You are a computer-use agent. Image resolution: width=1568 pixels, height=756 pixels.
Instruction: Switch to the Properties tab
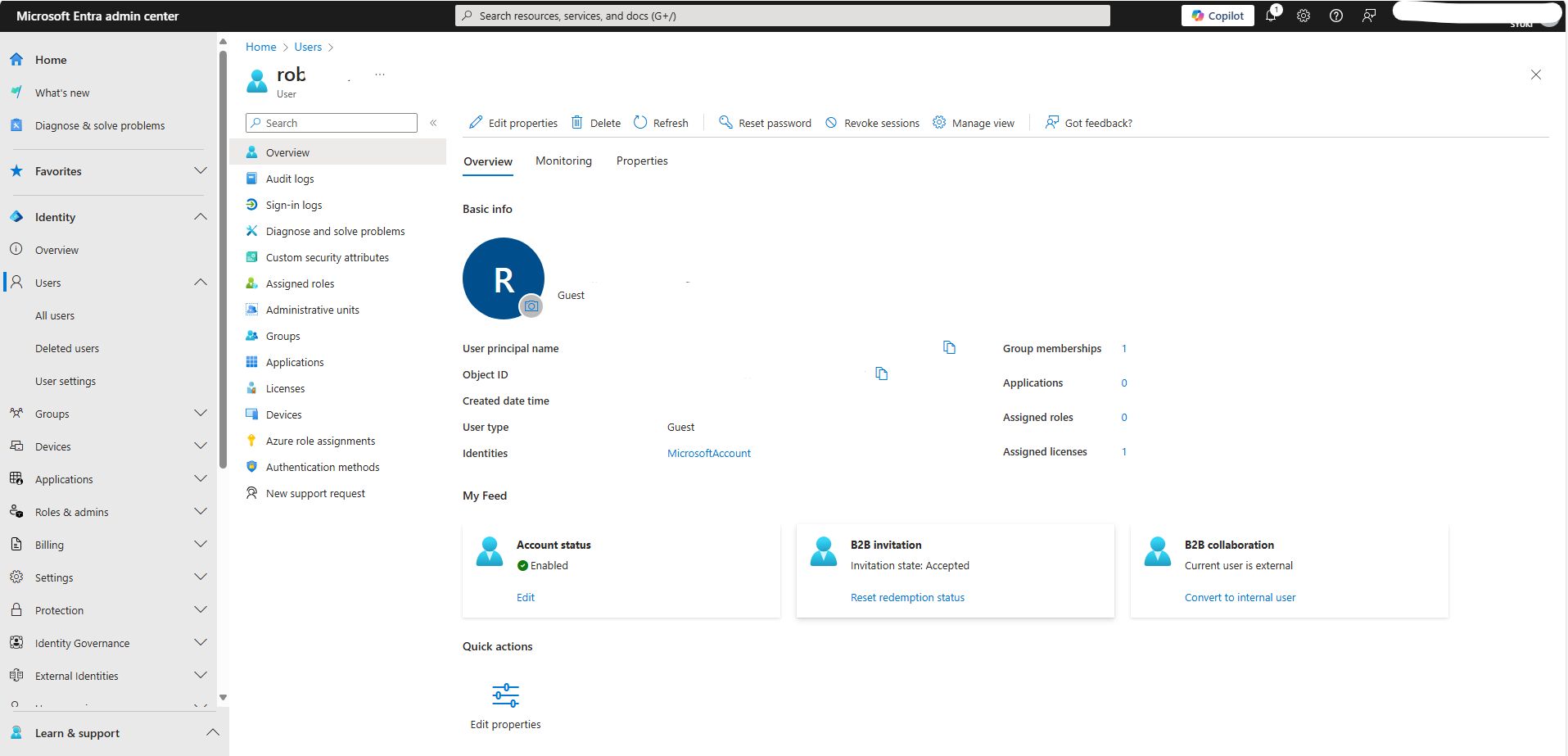pyautogui.click(x=642, y=161)
